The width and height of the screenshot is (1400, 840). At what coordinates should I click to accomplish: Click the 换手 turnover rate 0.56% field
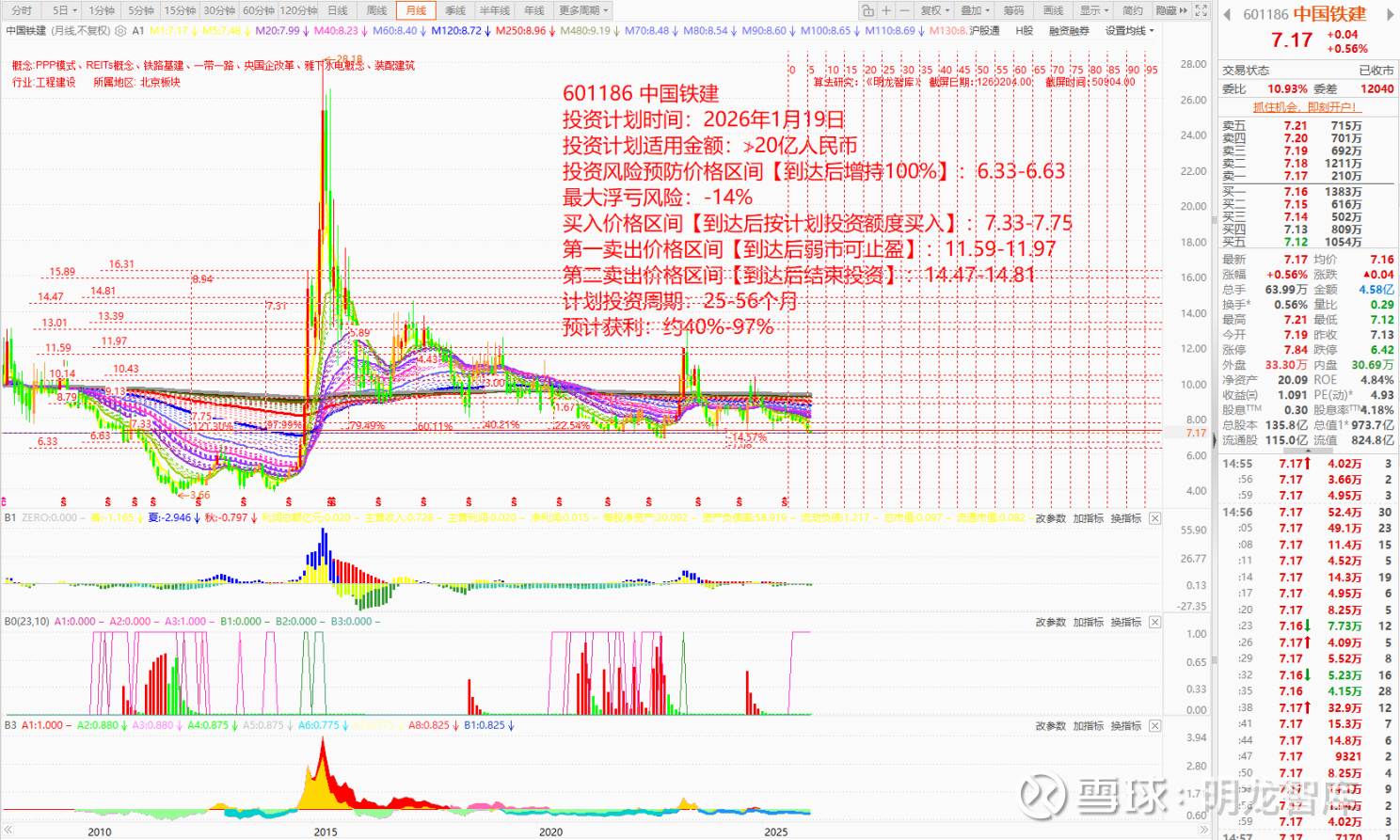(1265, 305)
